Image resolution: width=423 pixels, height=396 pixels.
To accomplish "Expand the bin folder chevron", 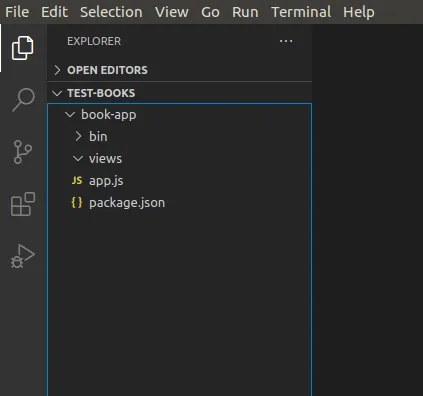I will [x=78, y=136].
